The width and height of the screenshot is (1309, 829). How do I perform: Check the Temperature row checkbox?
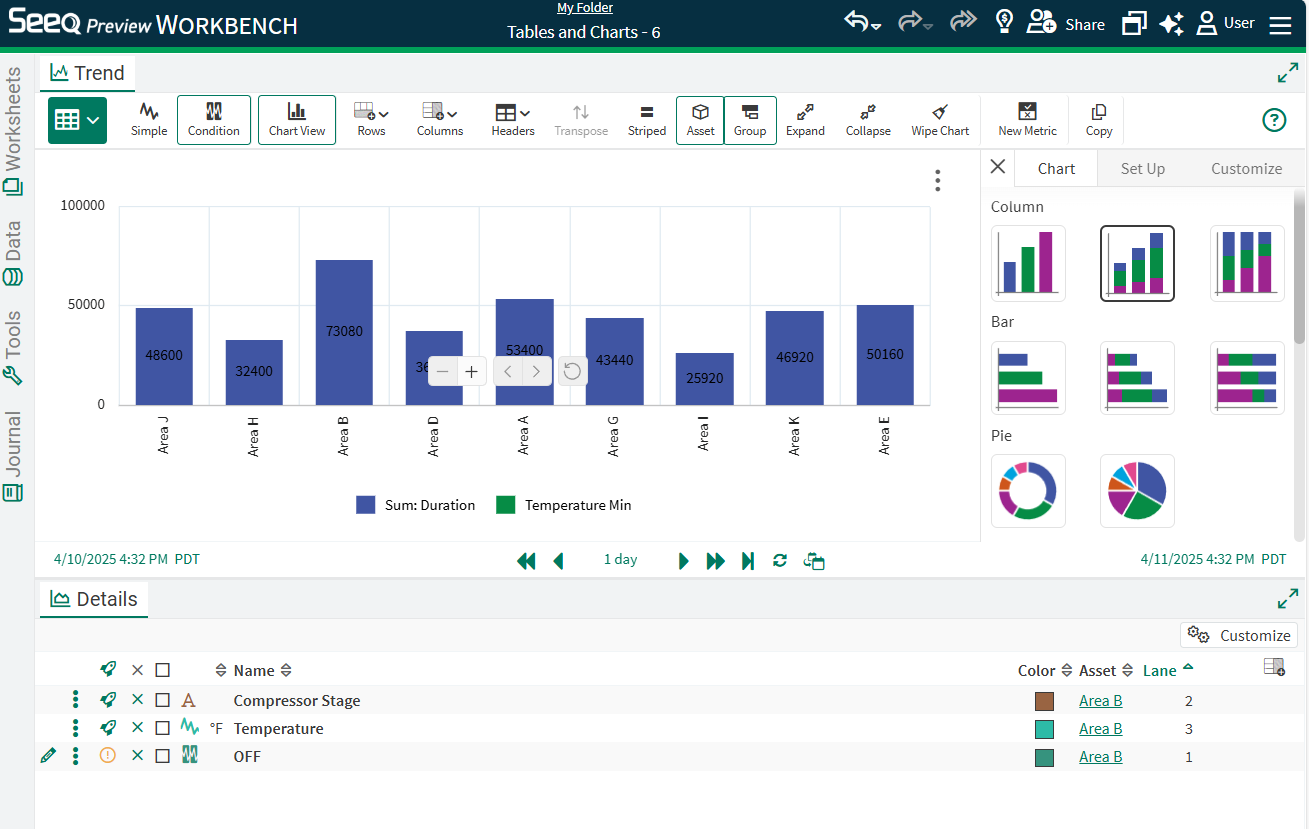click(163, 729)
